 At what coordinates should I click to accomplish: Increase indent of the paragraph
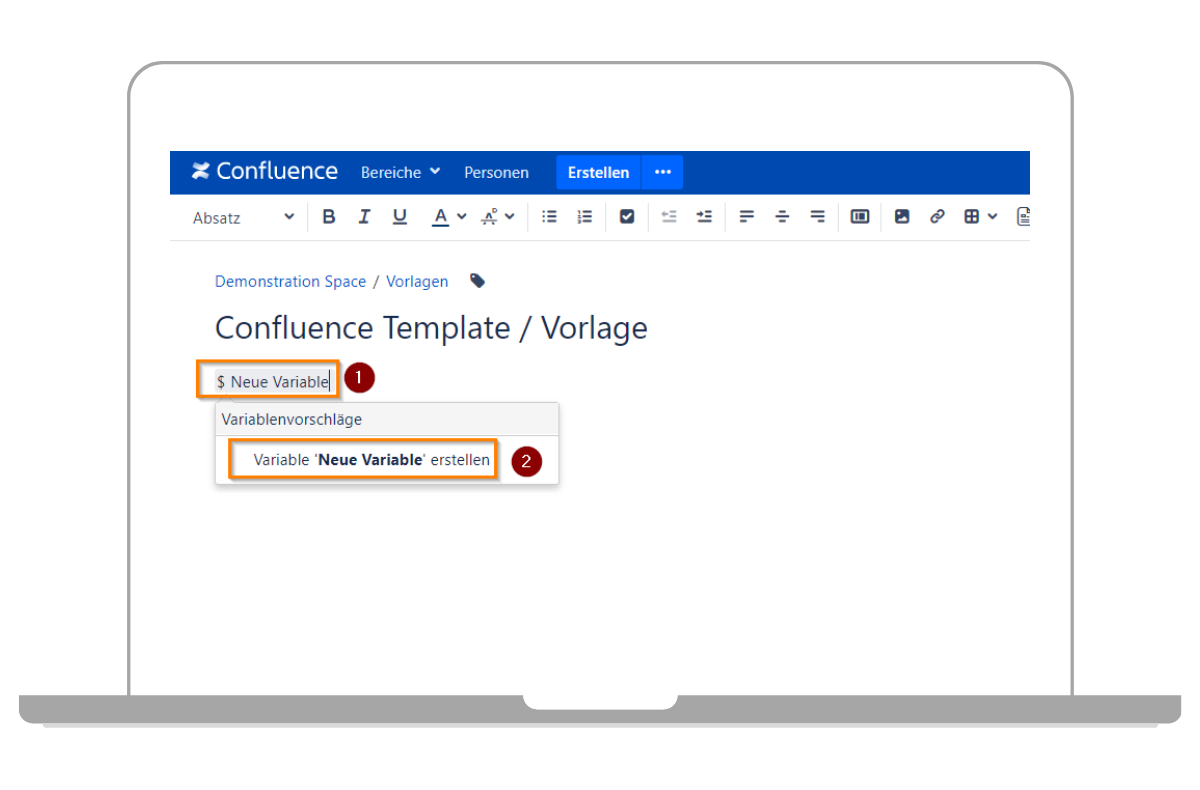(x=704, y=217)
